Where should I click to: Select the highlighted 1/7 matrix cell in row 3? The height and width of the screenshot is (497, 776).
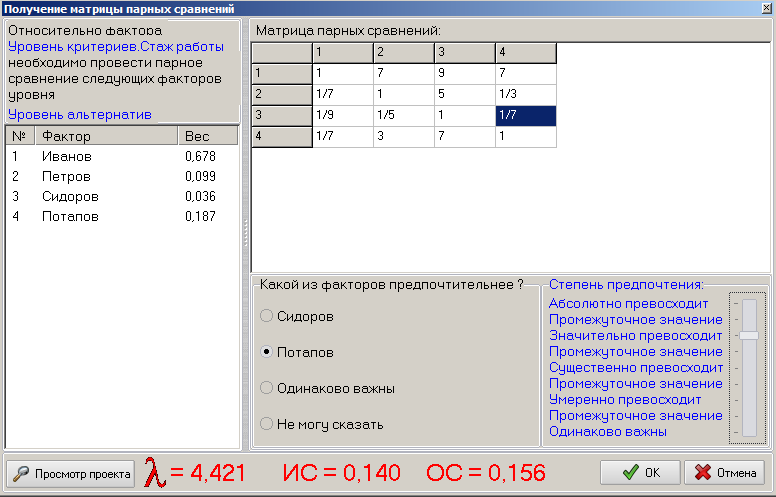coord(526,115)
